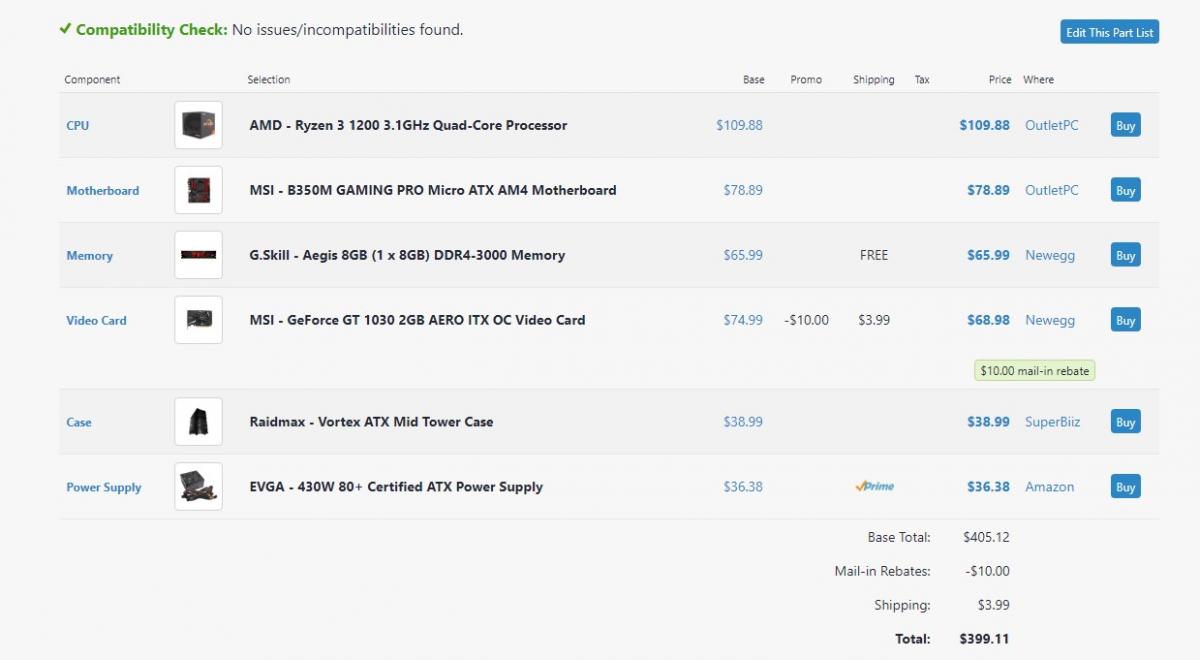
Task: Click the $109.88 CPU base price
Action: [x=739, y=125]
